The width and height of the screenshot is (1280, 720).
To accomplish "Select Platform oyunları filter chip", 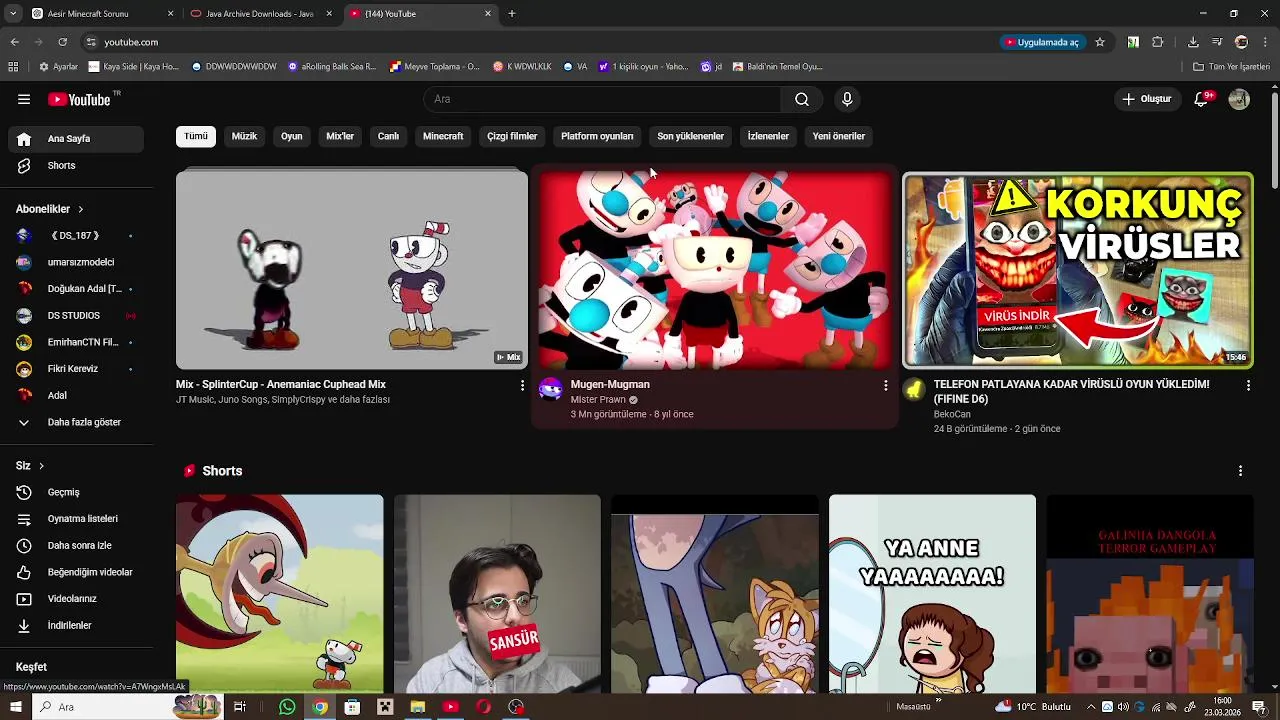I will (597, 136).
